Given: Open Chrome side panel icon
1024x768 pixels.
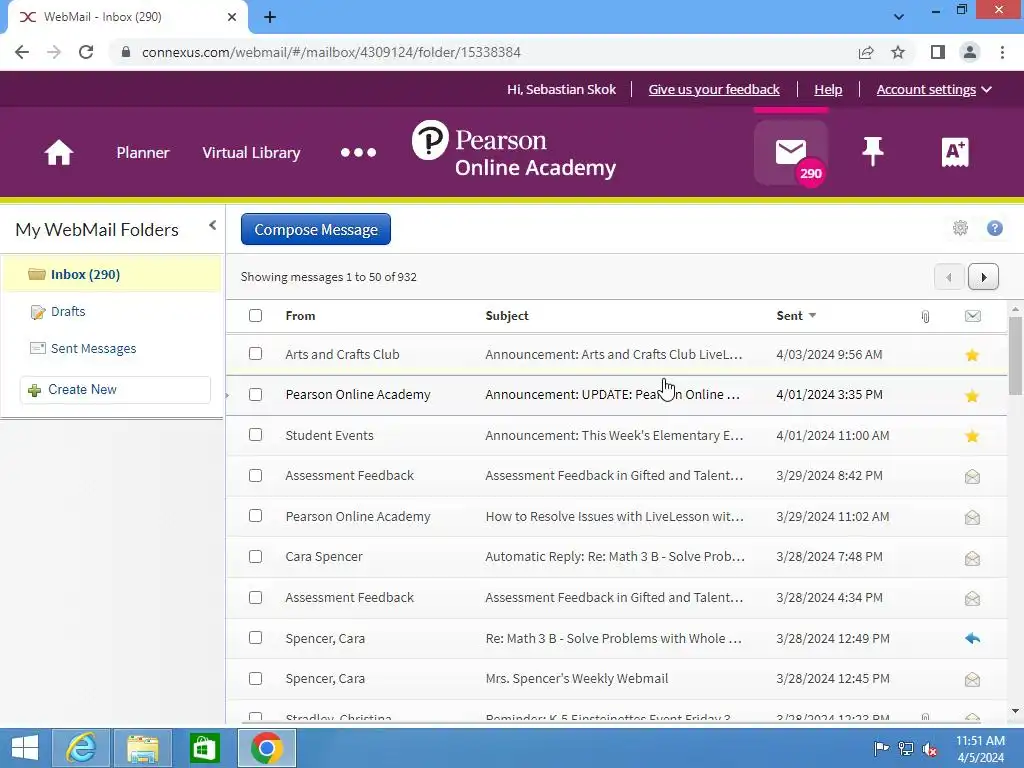Looking at the screenshot, I should (x=938, y=52).
